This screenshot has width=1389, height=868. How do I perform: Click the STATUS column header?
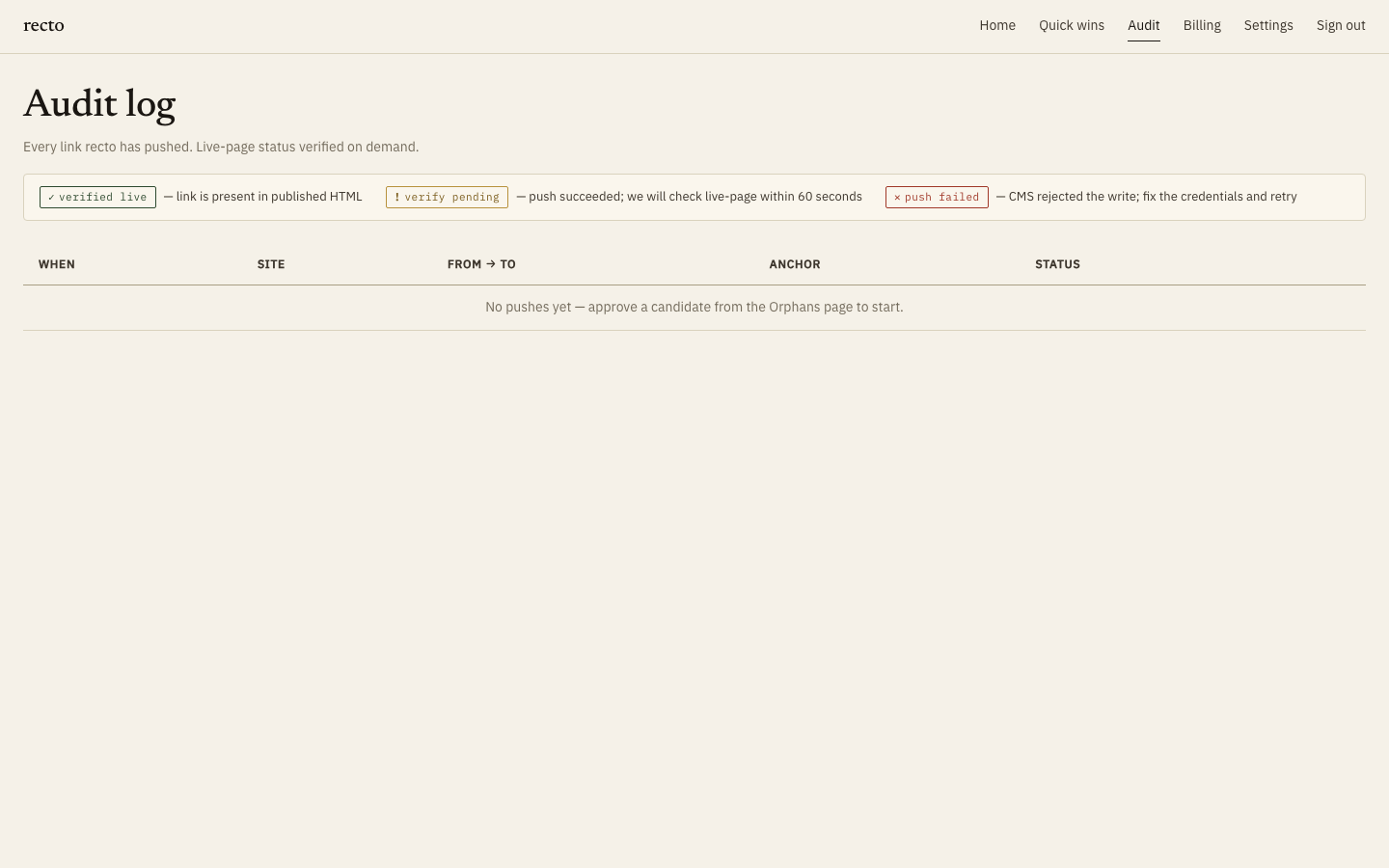click(1057, 264)
